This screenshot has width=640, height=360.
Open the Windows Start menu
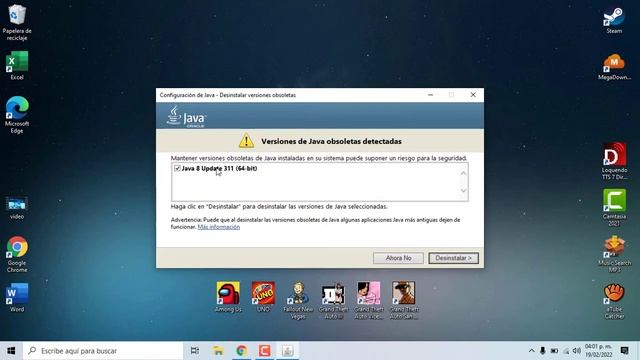pos(11,351)
